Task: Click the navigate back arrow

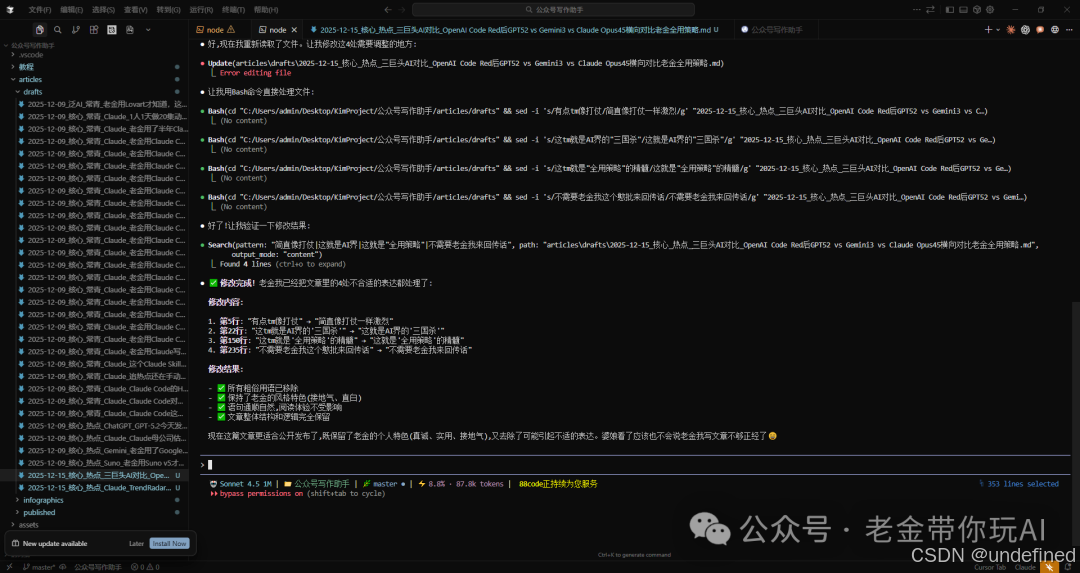Action: [388, 10]
